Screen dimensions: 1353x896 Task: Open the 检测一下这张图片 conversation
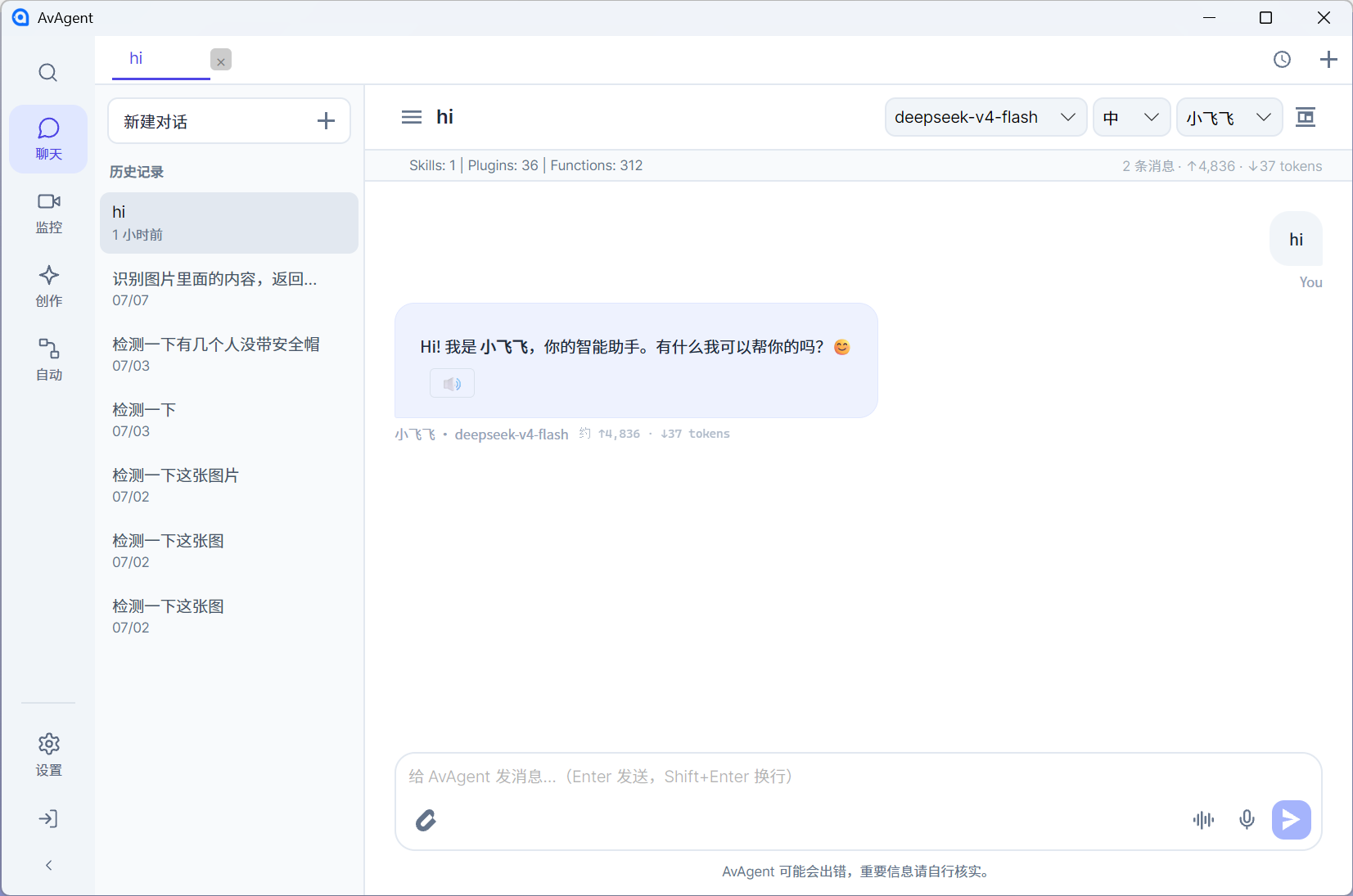pyautogui.click(x=229, y=485)
